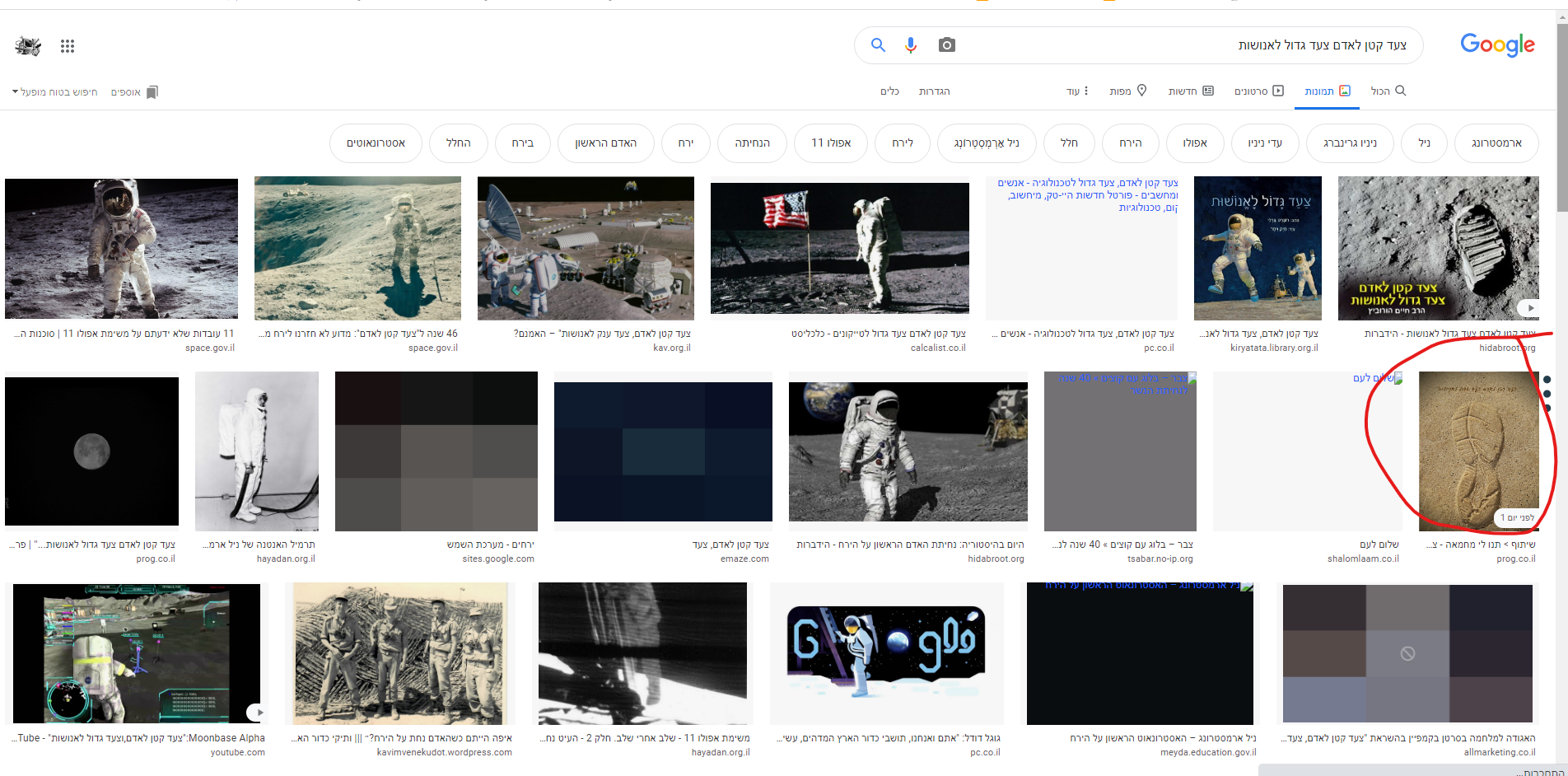Viewport: 1568px width, 776px height.
Task: Switch to the סרטונים (Videos) tab
Action: (x=1259, y=91)
